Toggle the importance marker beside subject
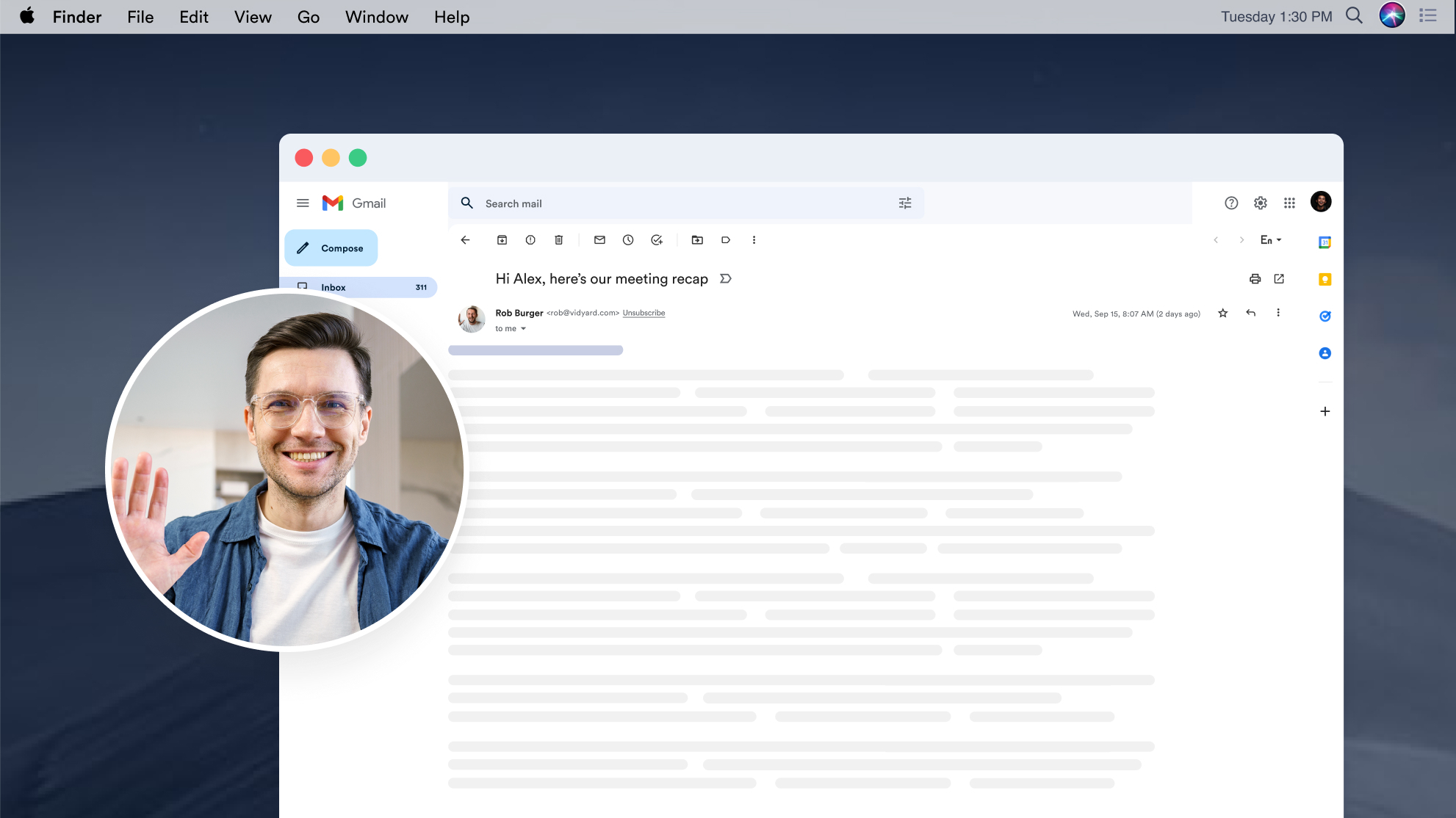 pos(726,279)
